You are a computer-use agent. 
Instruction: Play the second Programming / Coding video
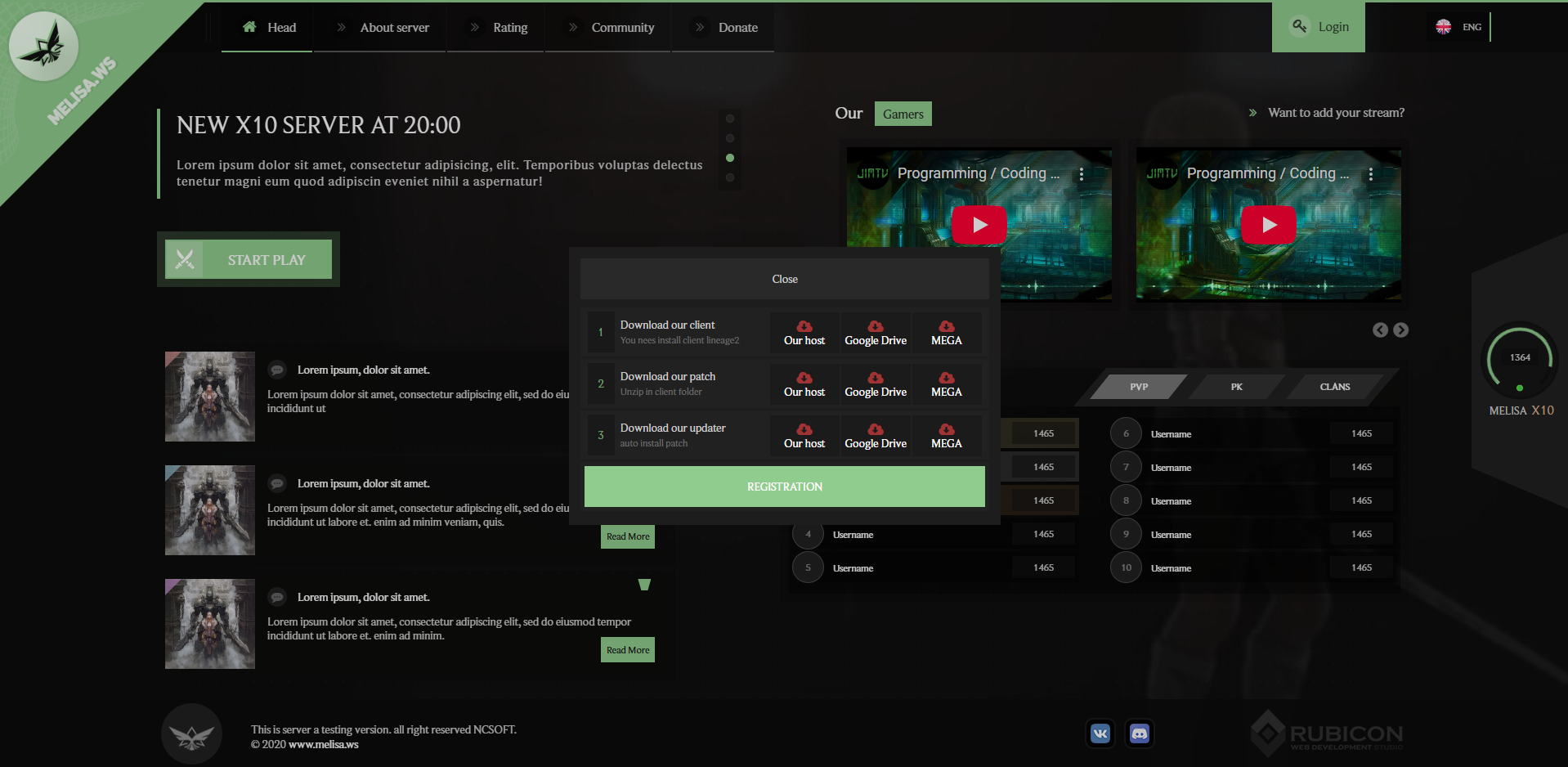click(1268, 225)
